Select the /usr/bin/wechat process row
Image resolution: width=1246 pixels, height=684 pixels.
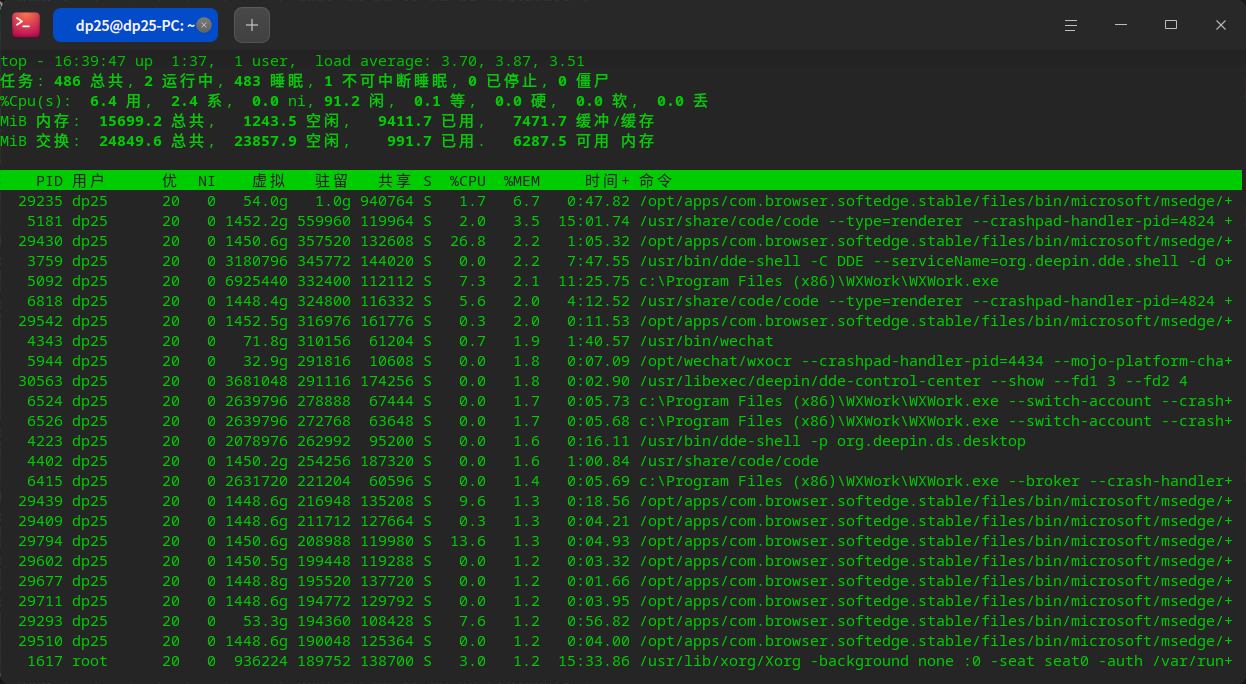point(621,341)
